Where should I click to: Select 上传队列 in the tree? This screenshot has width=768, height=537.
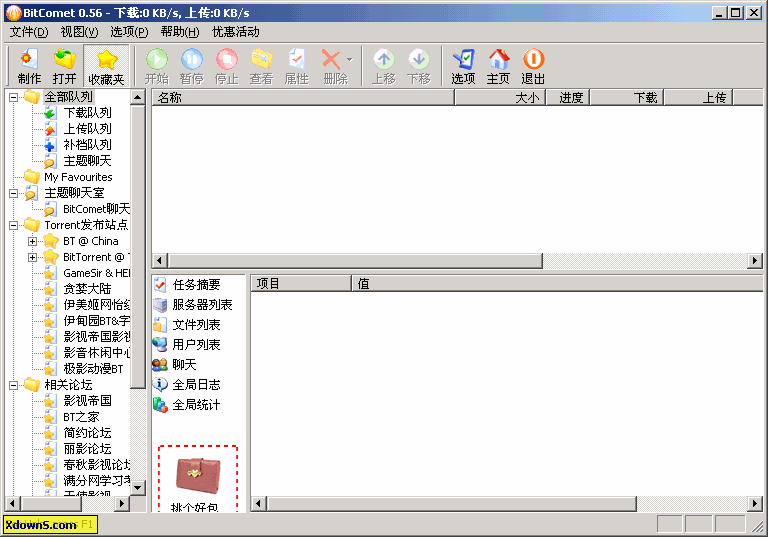coord(88,129)
